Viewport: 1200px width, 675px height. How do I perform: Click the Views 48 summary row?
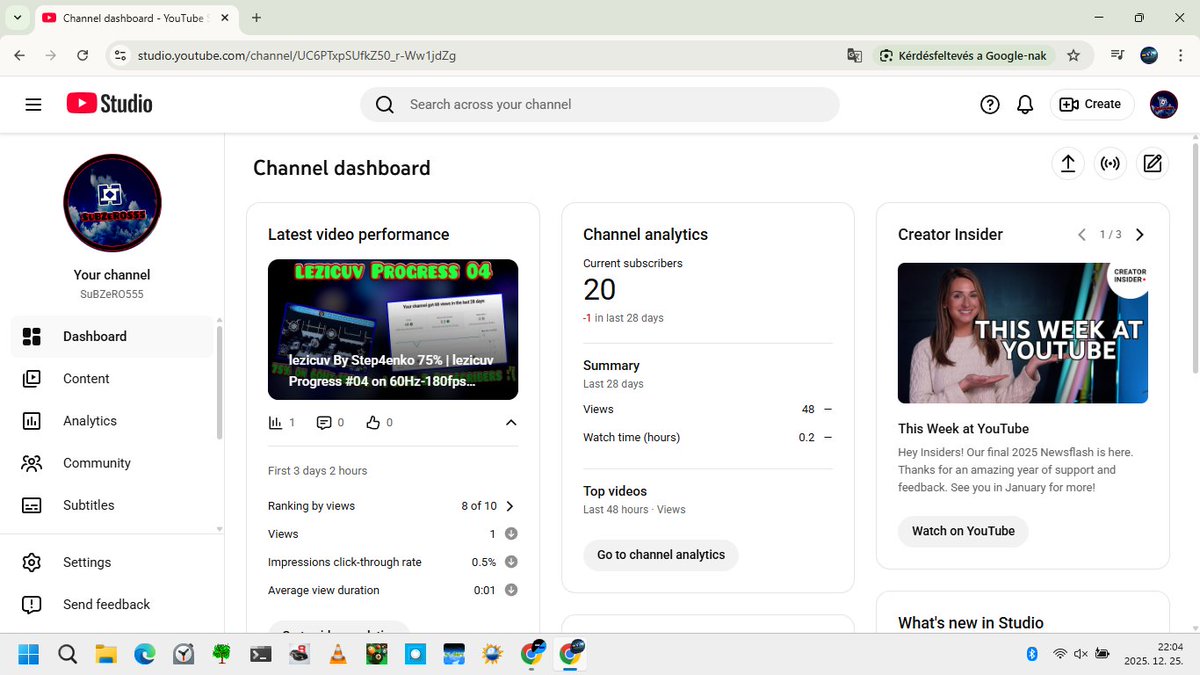[708, 409]
